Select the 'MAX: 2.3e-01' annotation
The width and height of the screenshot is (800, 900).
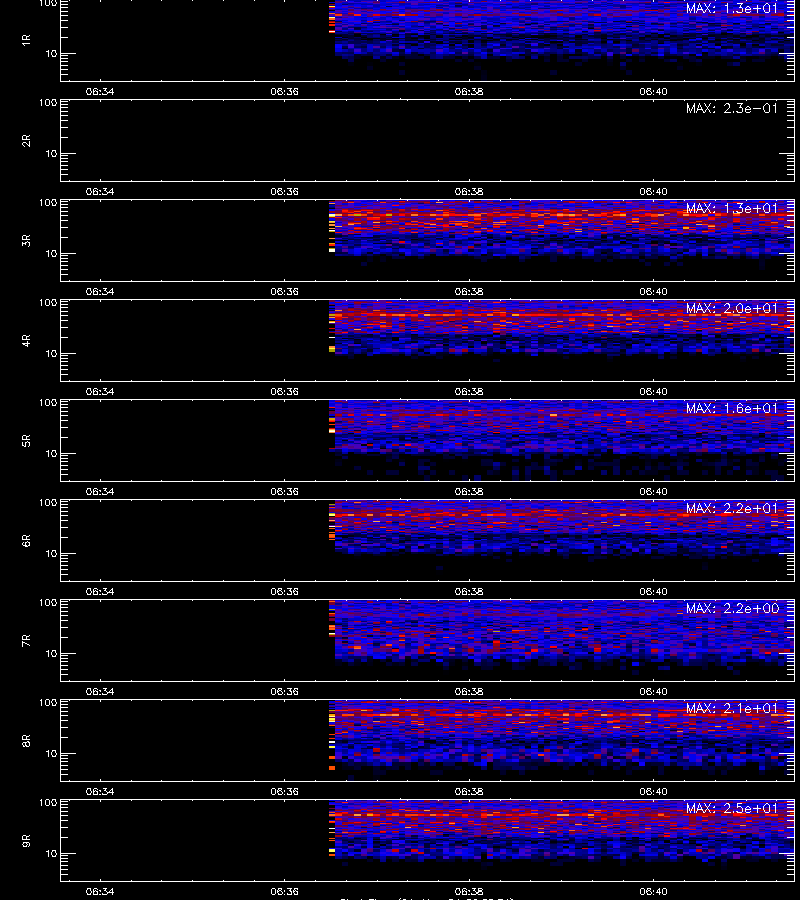pyautogui.click(x=732, y=108)
